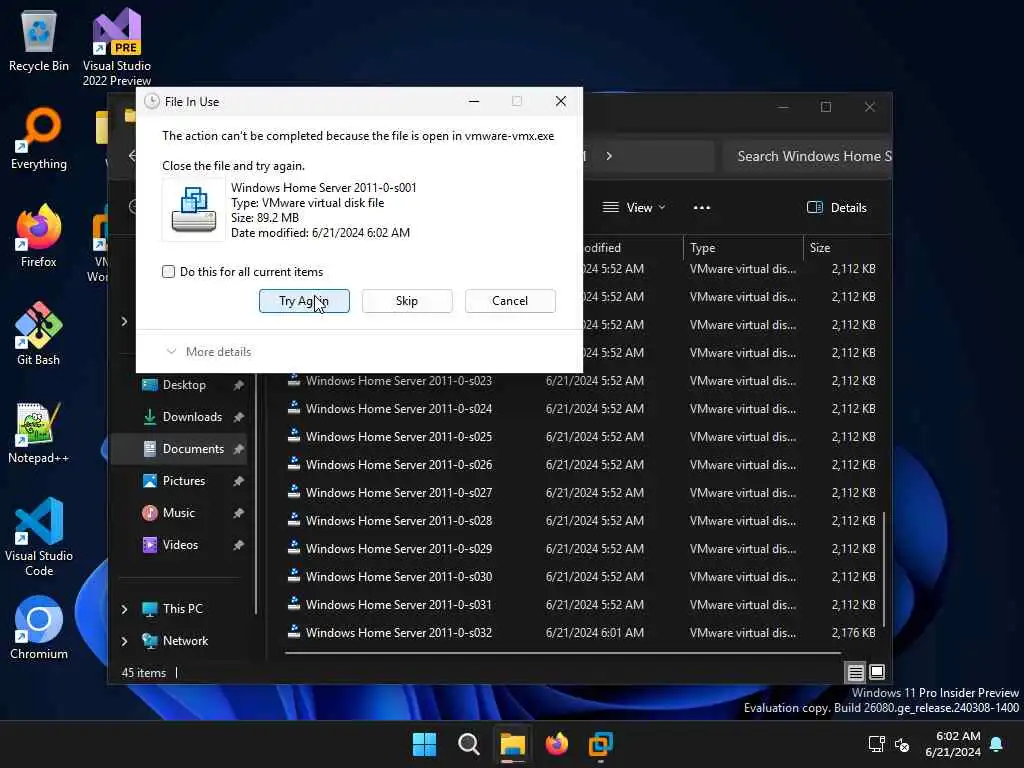Click the 2,176 KB size cell
The height and width of the screenshot is (768, 1024).
pyautogui.click(x=854, y=632)
